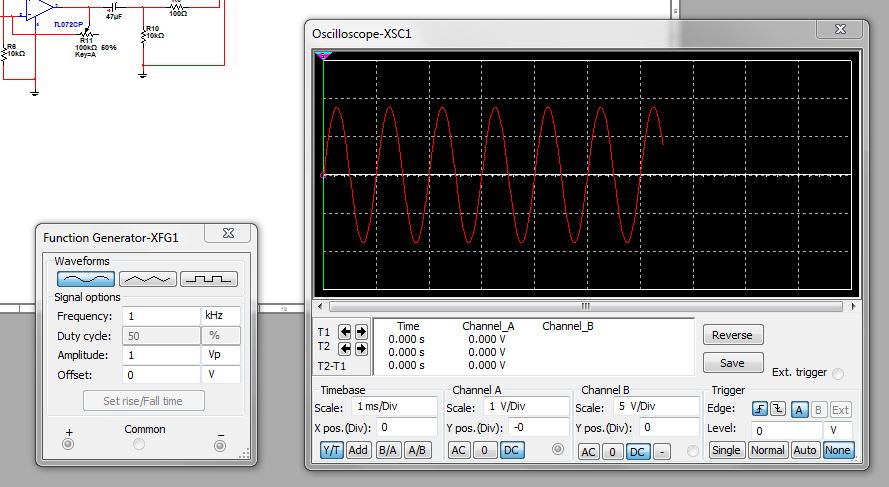This screenshot has height=487, width=889.
Task: Set Channel A coupling to DC
Action: click(511, 450)
